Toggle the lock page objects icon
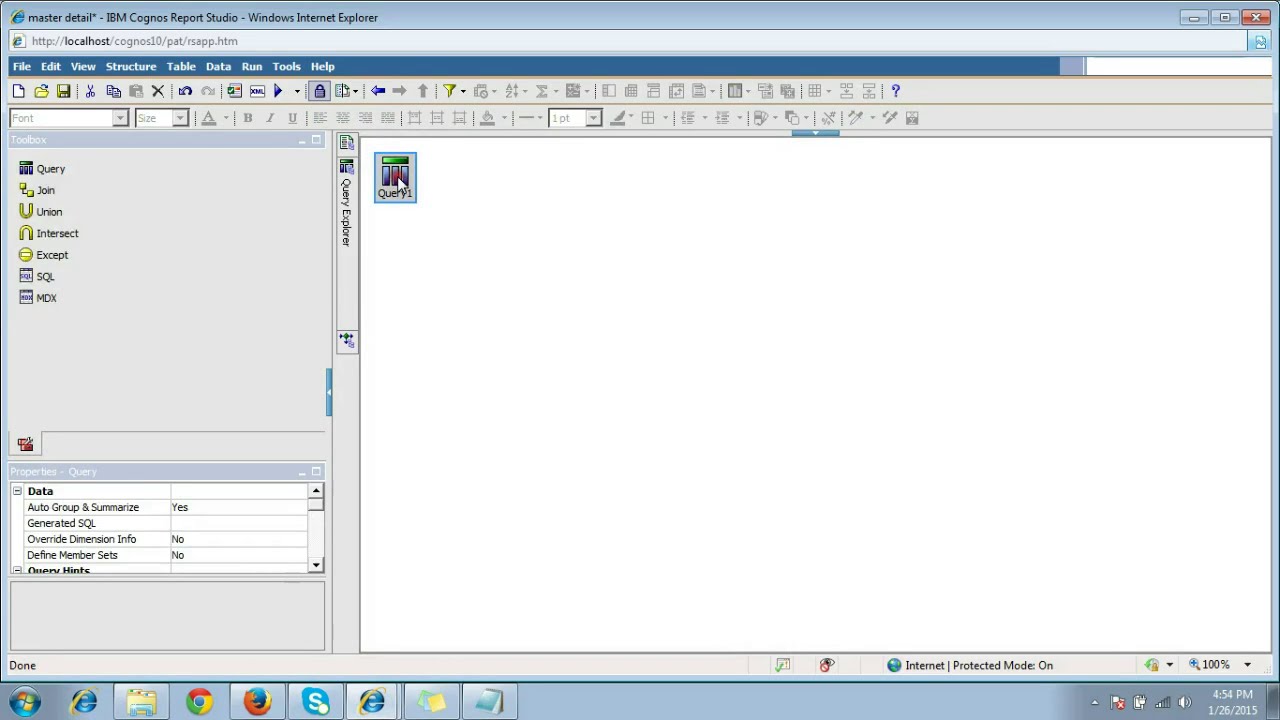The height and width of the screenshot is (720, 1280). click(x=320, y=91)
